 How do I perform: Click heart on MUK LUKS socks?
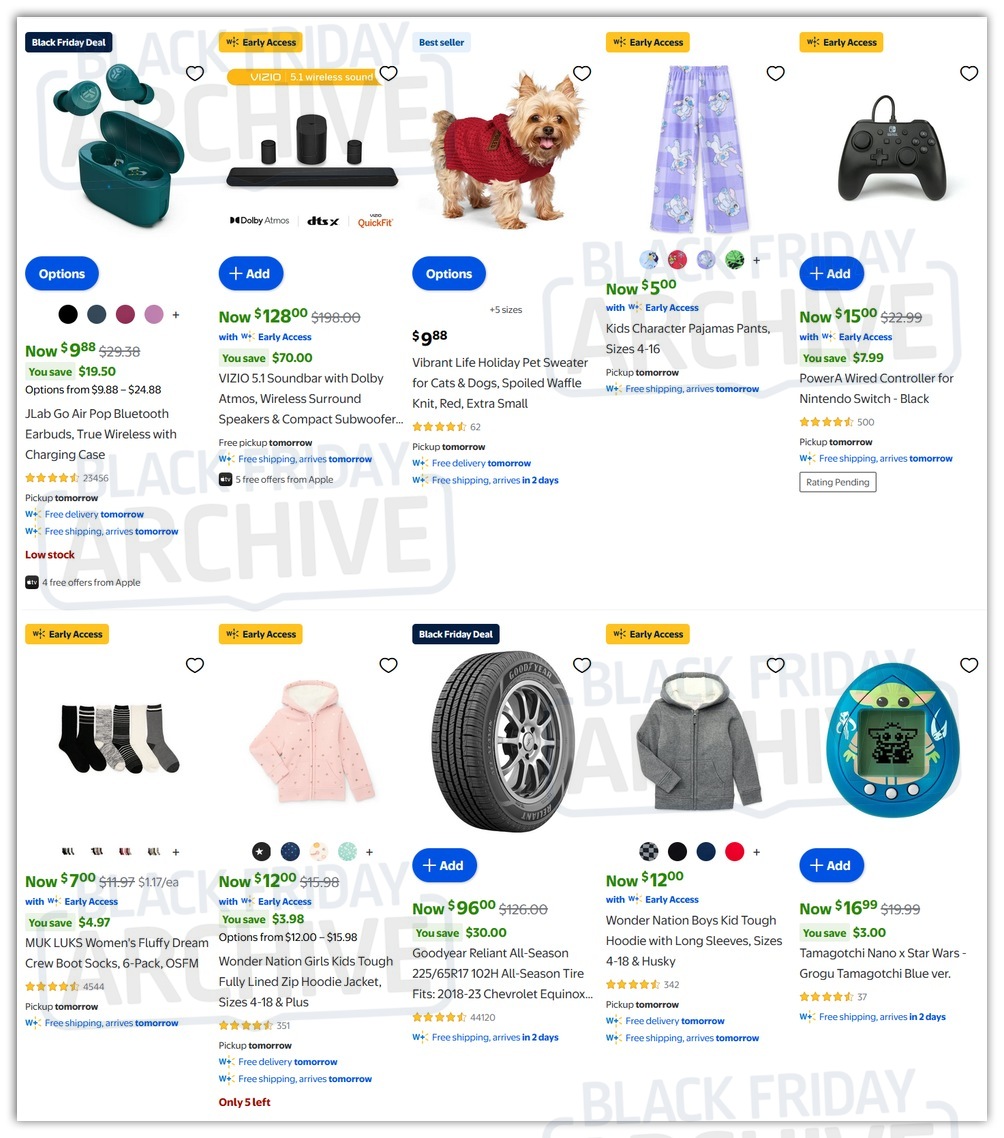195,665
